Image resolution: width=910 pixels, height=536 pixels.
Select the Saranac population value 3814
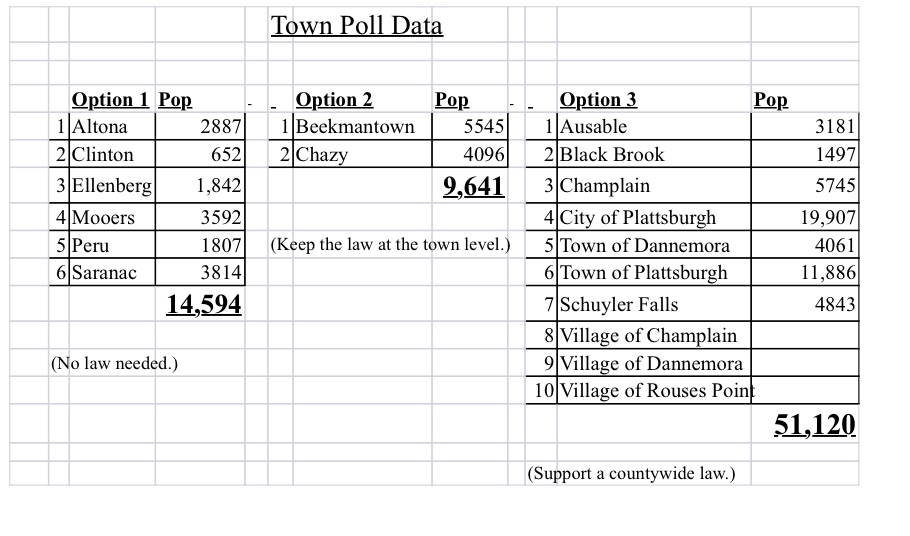click(221, 273)
